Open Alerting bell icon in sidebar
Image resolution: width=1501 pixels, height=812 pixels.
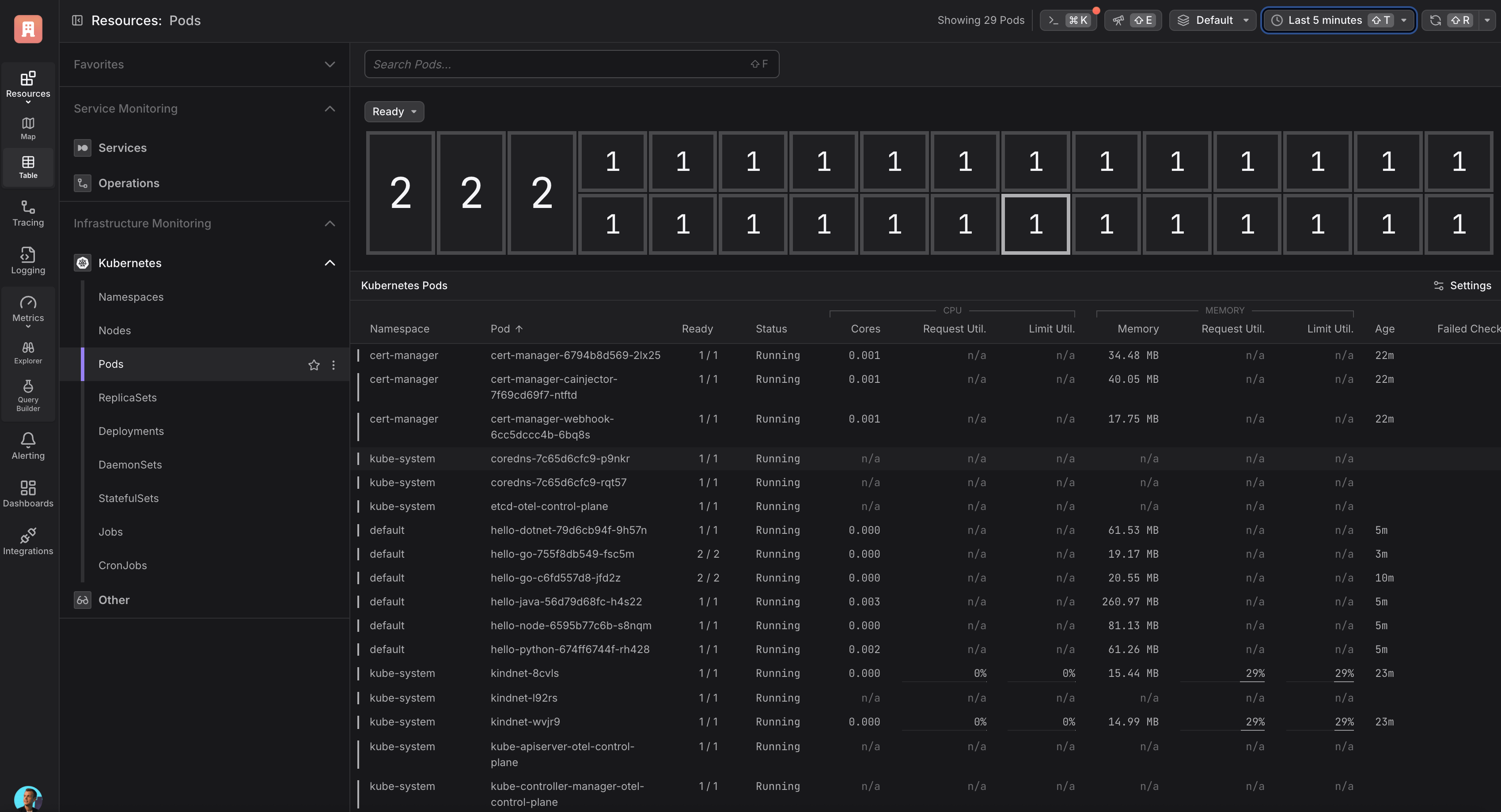click(28, 446)
